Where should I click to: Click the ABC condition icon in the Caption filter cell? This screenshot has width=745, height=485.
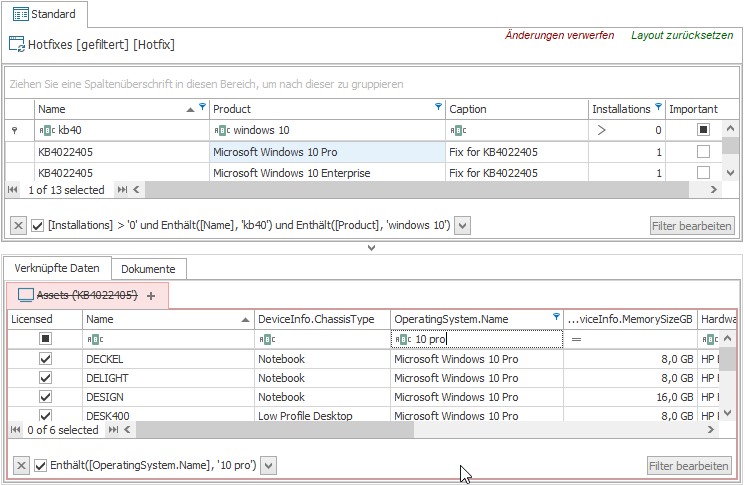click(x=458, y=130)
